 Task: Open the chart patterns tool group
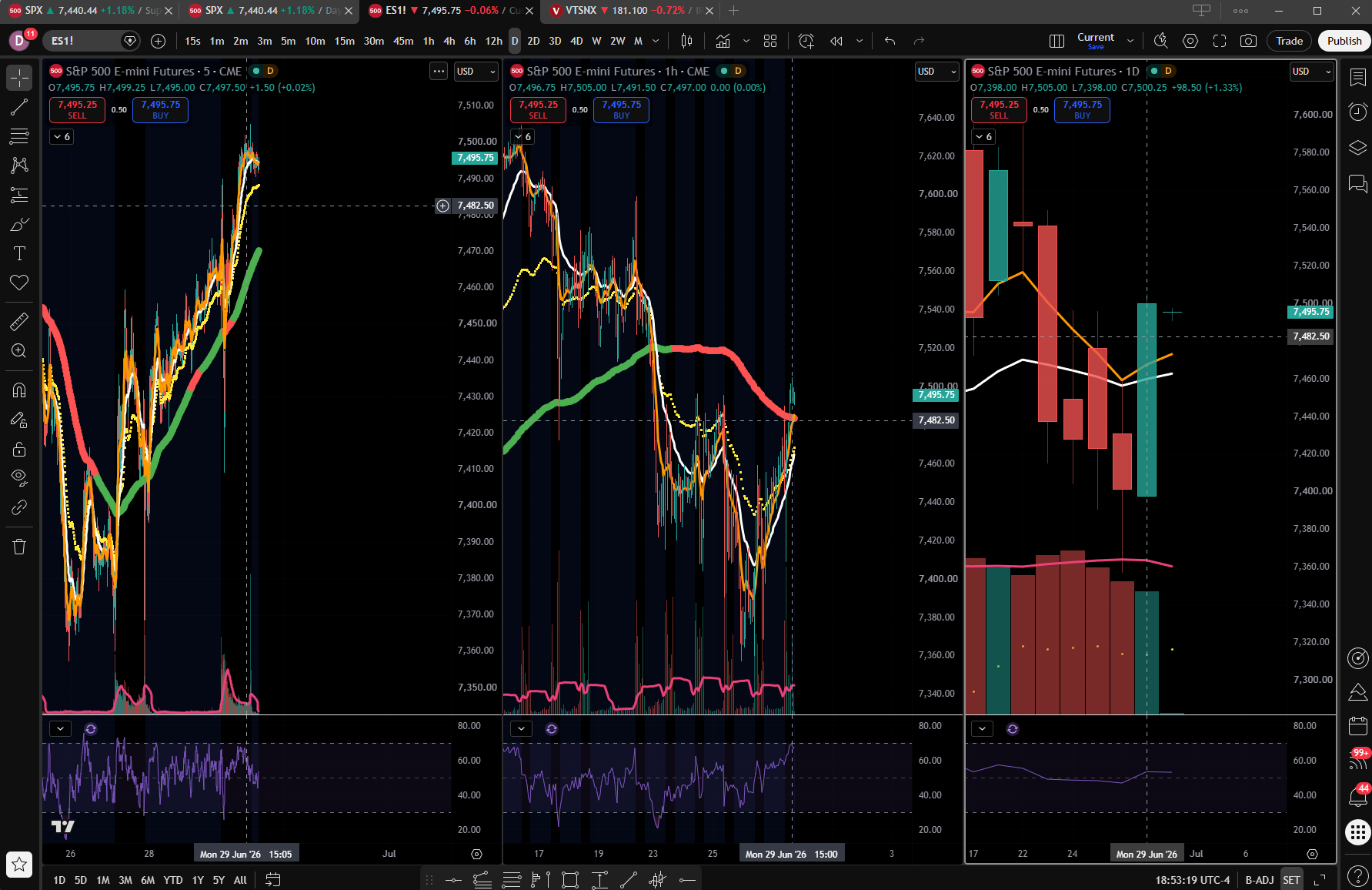click(x=19, y=166)
